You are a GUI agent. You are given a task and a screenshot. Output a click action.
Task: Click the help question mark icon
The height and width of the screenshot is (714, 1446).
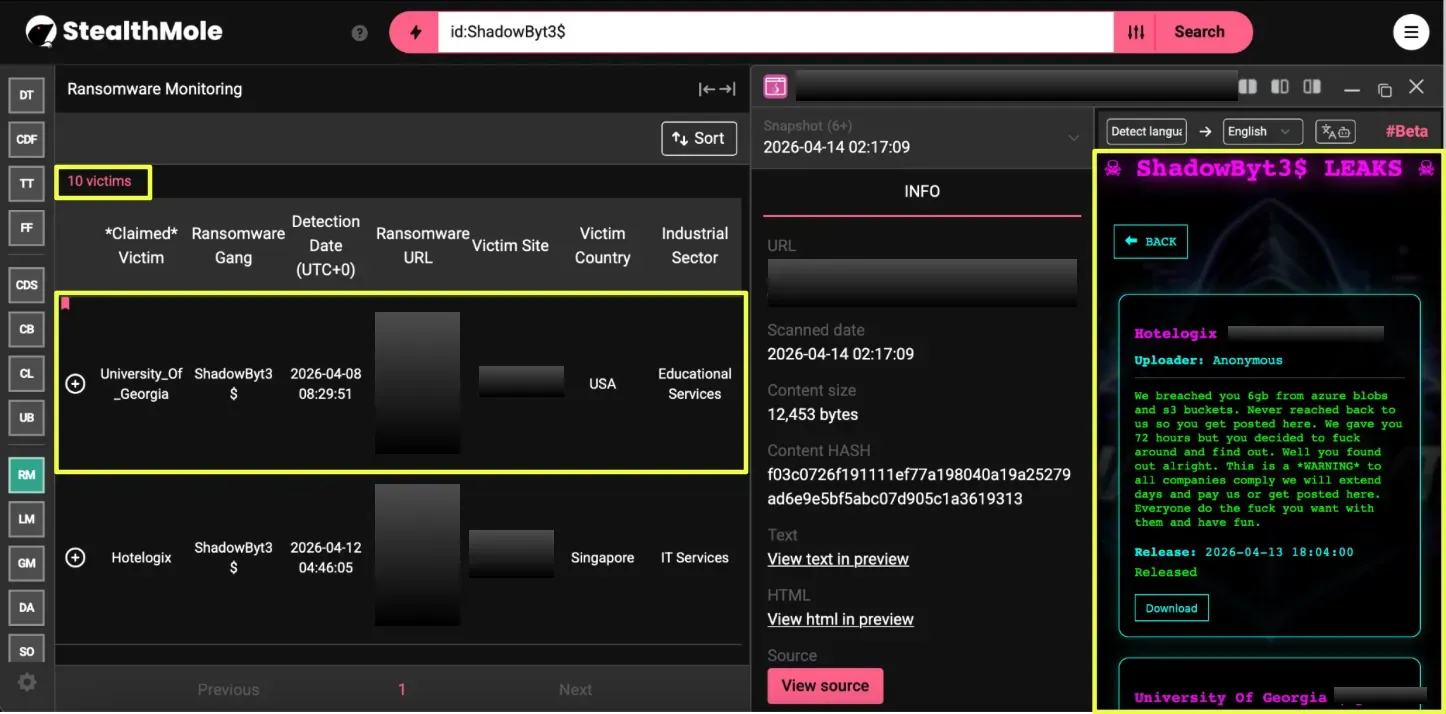(x=360, y=33)
